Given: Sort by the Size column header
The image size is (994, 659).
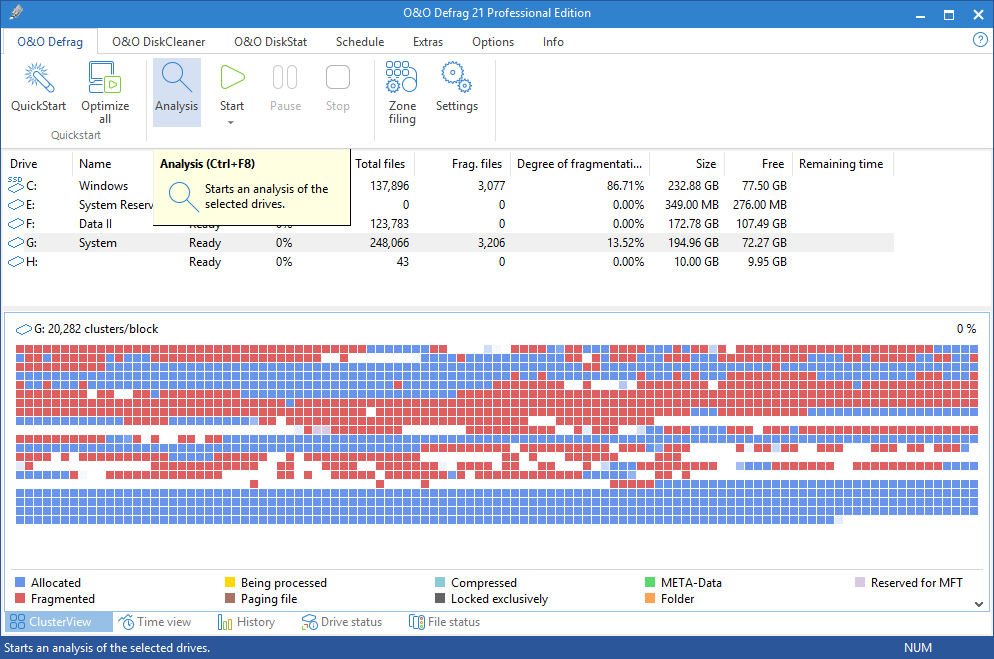Looking at the screenshot, I should coord(687,163).
